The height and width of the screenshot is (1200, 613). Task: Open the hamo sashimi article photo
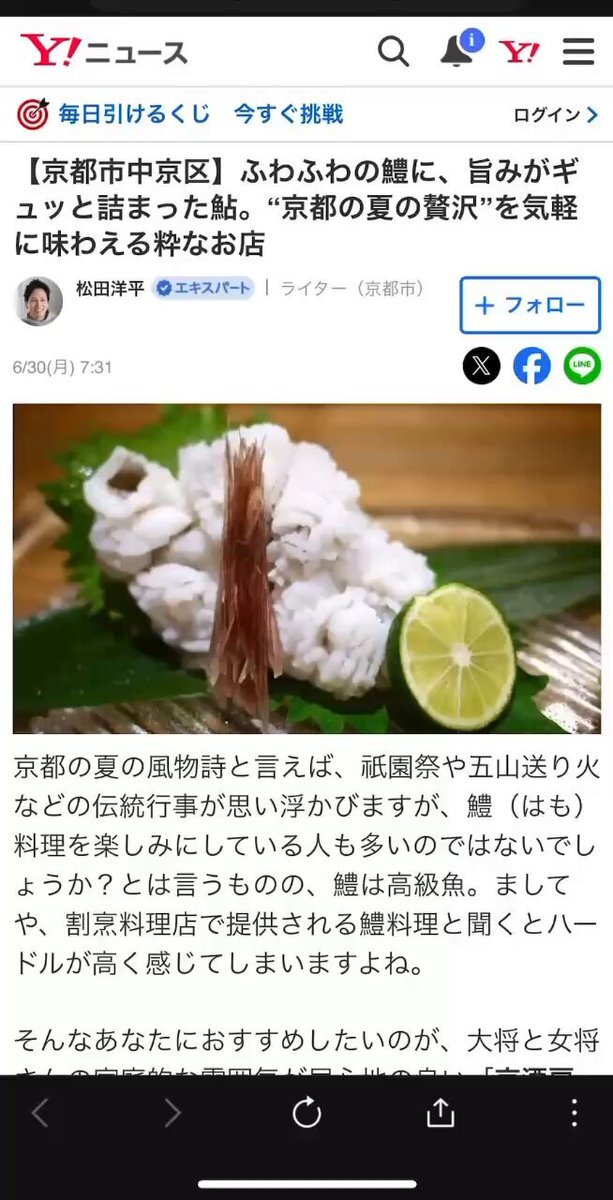point(307,568)
